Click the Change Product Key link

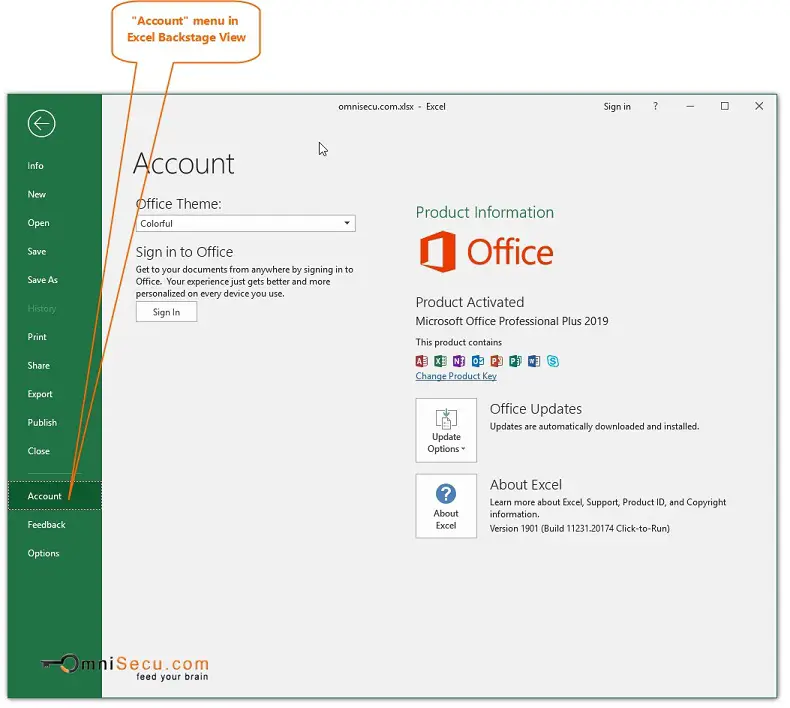[456, 376]
